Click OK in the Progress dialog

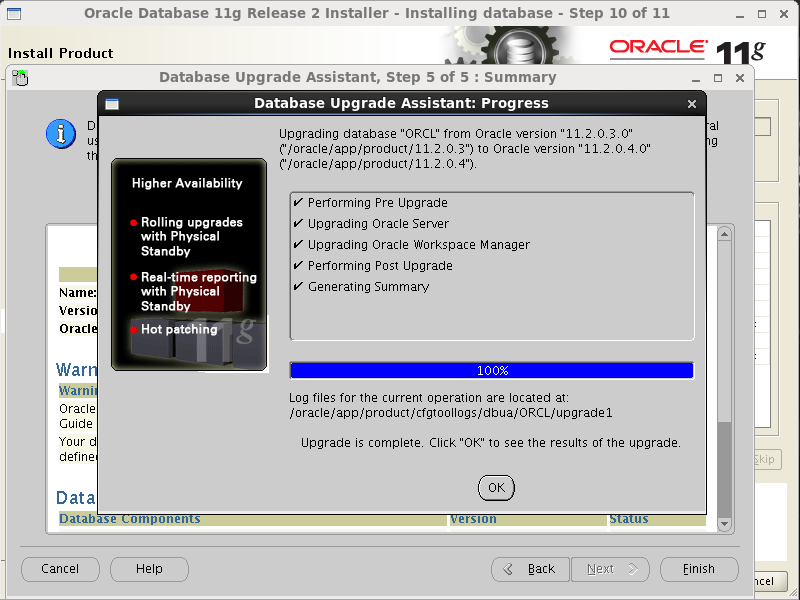tap(496, 488)
